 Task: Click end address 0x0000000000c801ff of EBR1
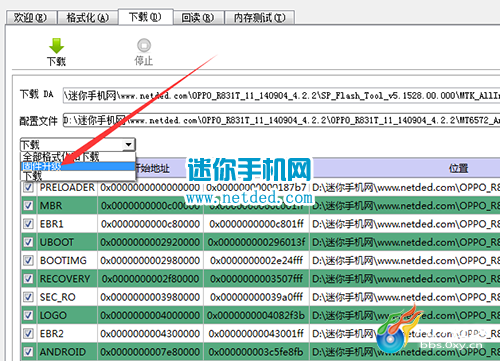click(x=256, y=224)
